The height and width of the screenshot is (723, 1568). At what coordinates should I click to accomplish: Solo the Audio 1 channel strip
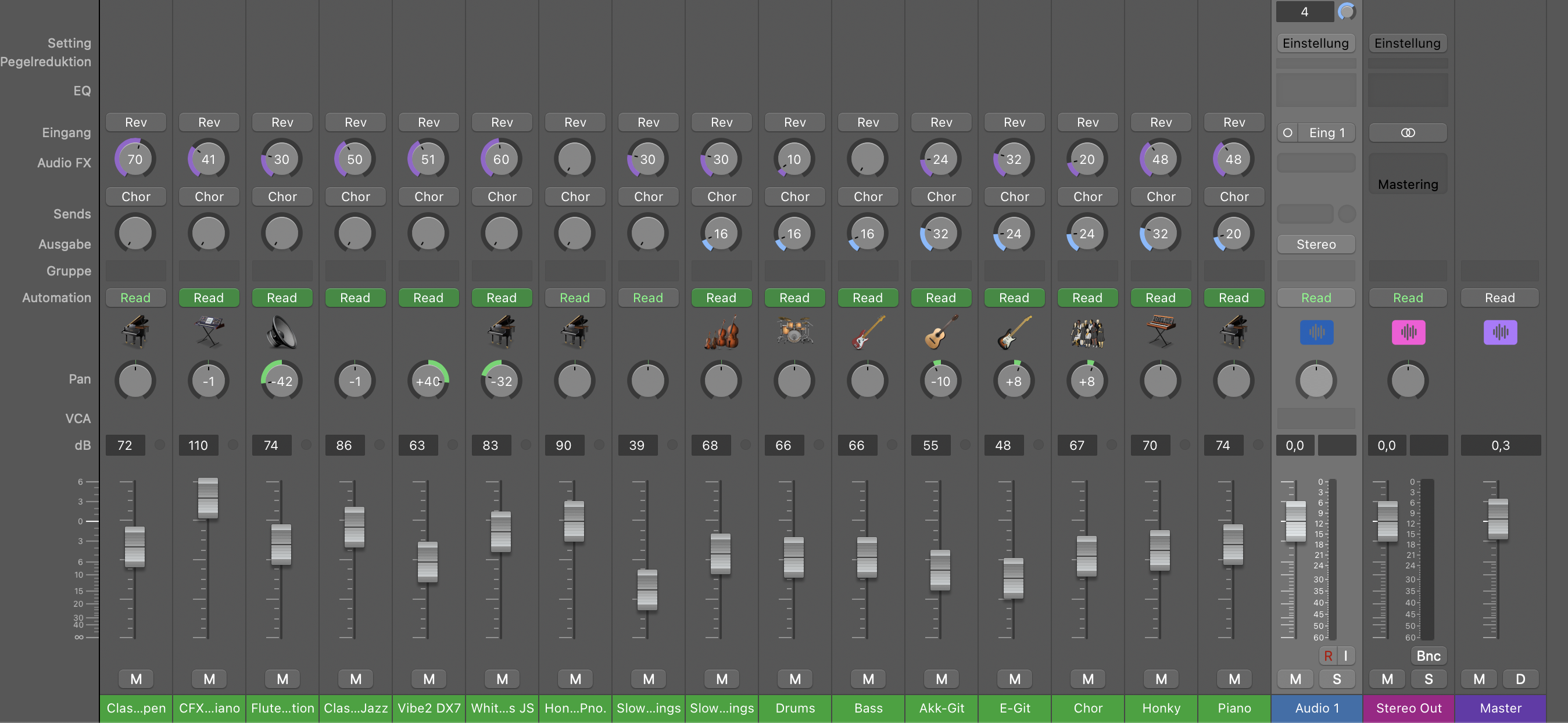[x=1336, y=679]
